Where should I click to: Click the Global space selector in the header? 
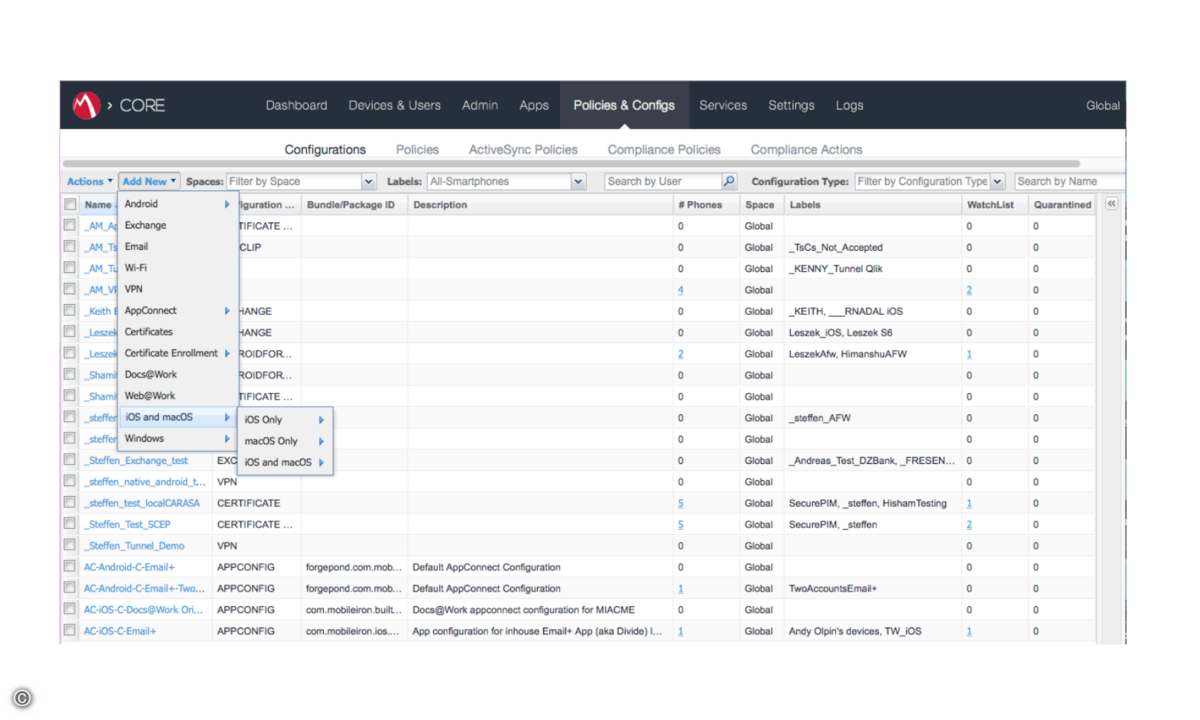[1103, 105]
